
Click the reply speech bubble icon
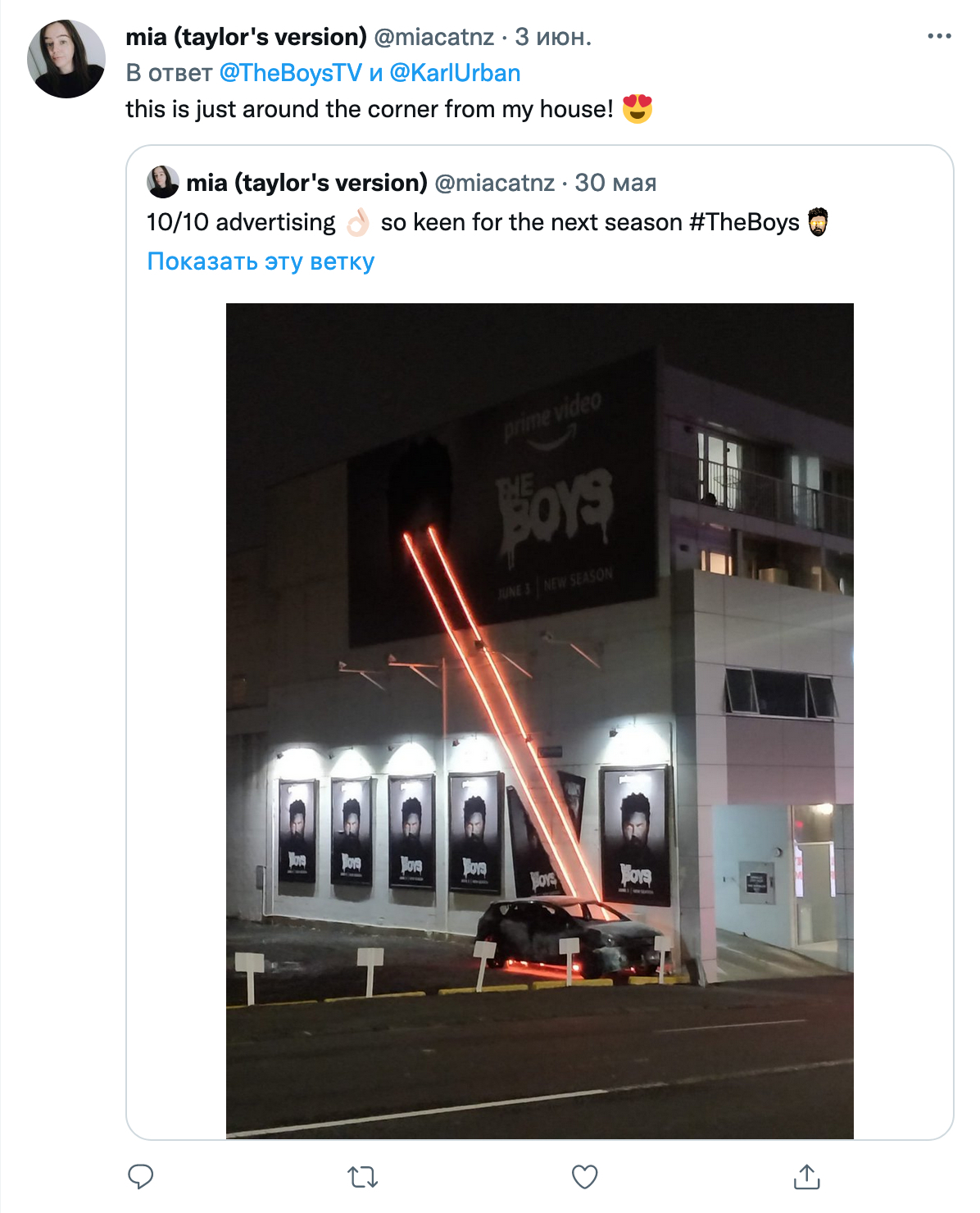[141, 1177]
